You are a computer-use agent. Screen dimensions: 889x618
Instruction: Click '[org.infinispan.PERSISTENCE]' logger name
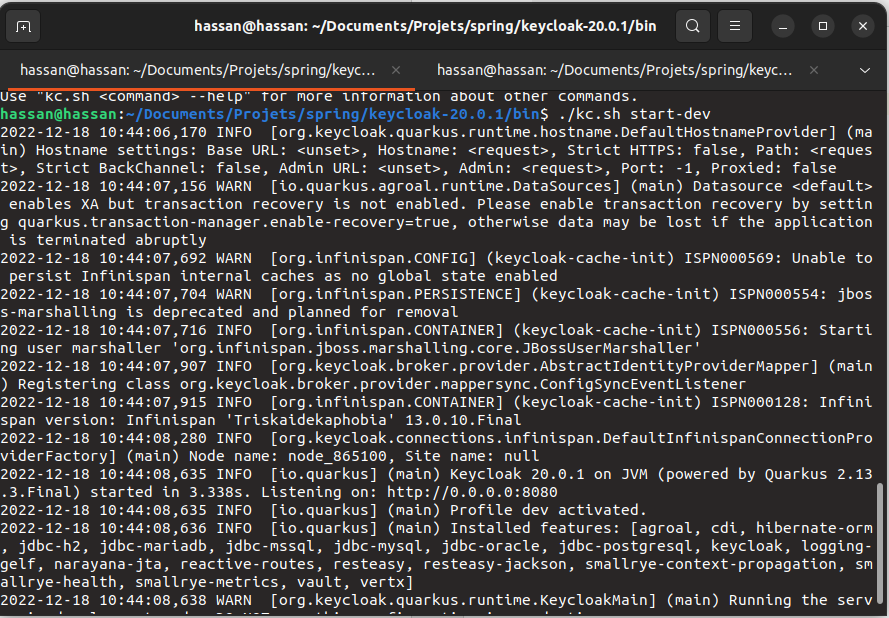[x=395, y=294]
